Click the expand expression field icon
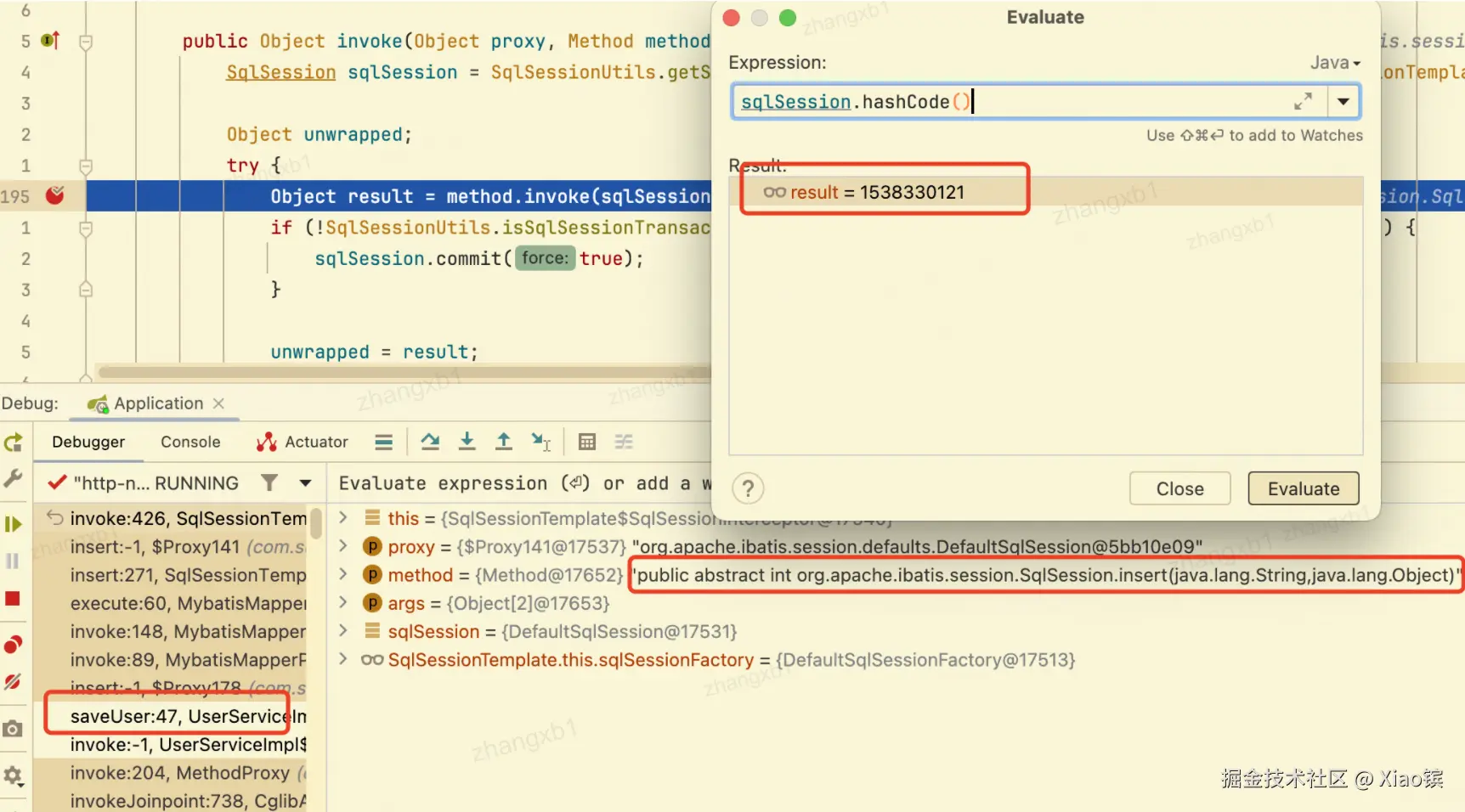This screenshot has width=1465, height=812. coord(1303,102)
